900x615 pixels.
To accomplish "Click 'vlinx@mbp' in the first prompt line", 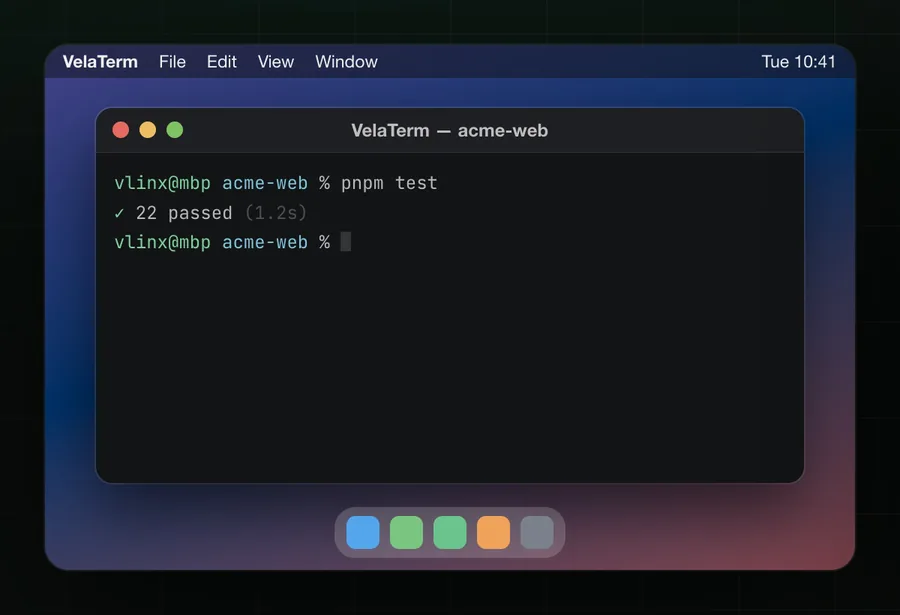I will click(x=162, y=183).
